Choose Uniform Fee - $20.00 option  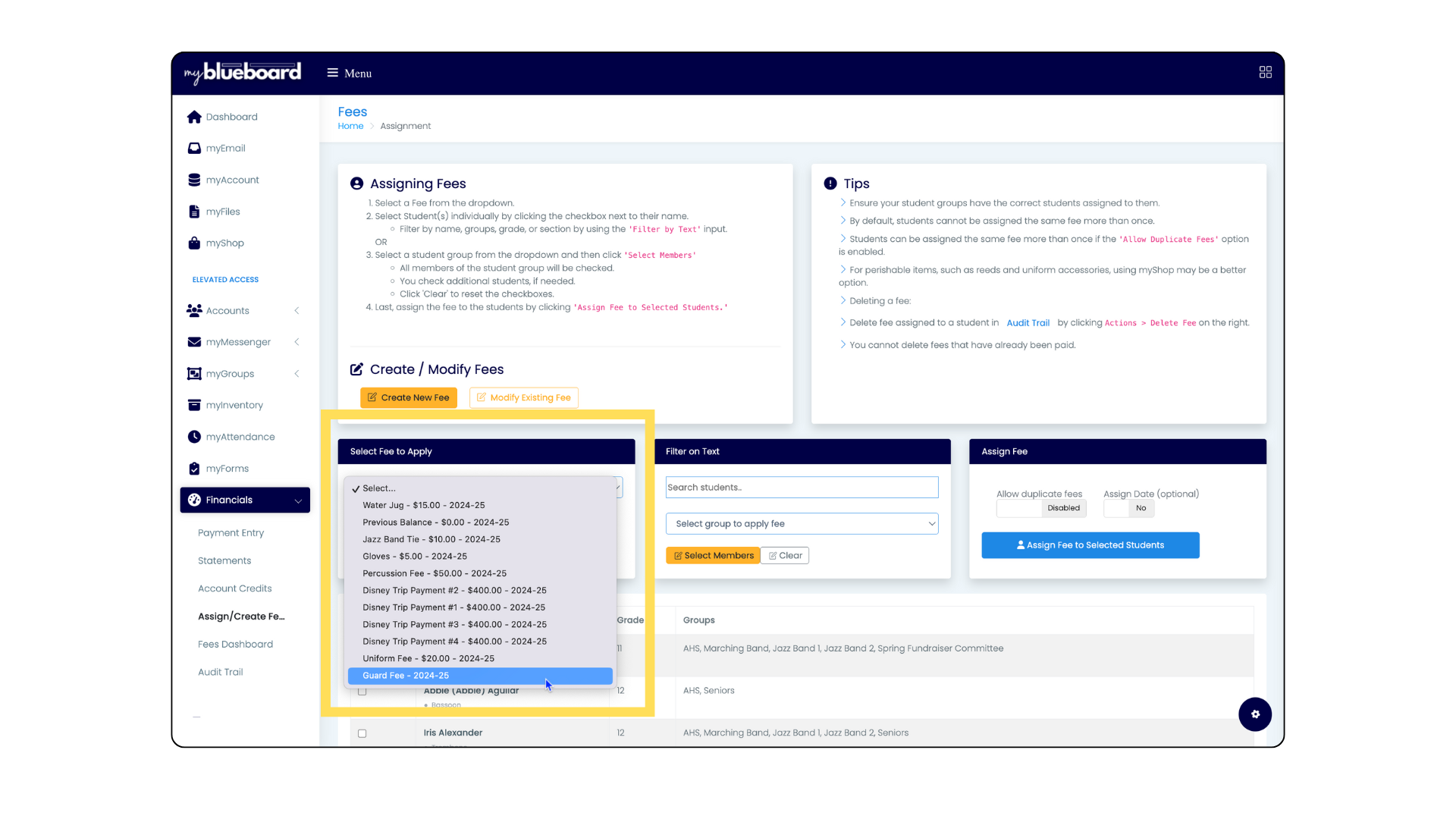coord(428,659)
